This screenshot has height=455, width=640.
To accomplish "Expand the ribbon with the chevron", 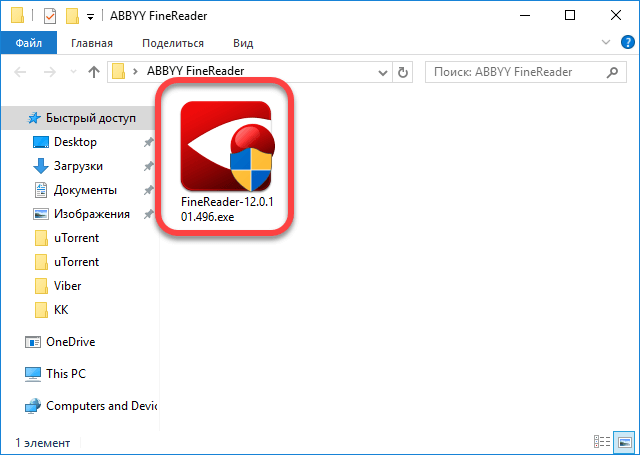I will point(606,42).
